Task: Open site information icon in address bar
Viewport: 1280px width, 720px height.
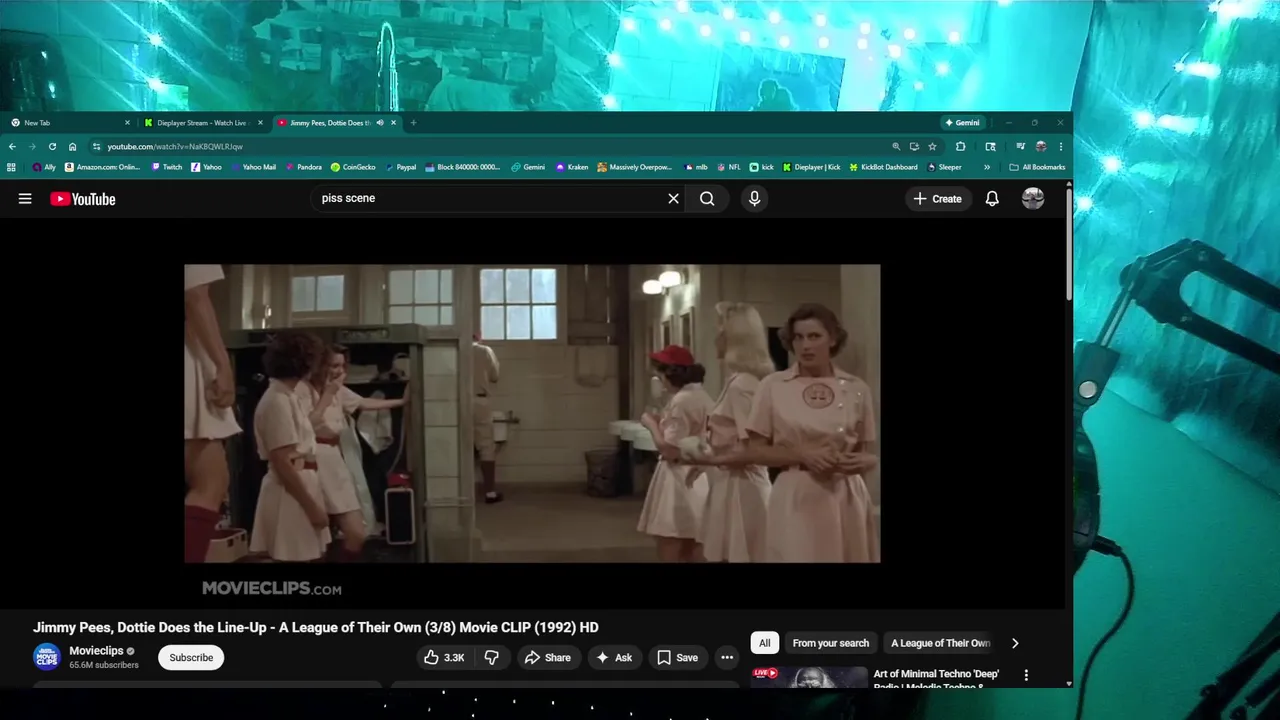Action: [96, 147]
